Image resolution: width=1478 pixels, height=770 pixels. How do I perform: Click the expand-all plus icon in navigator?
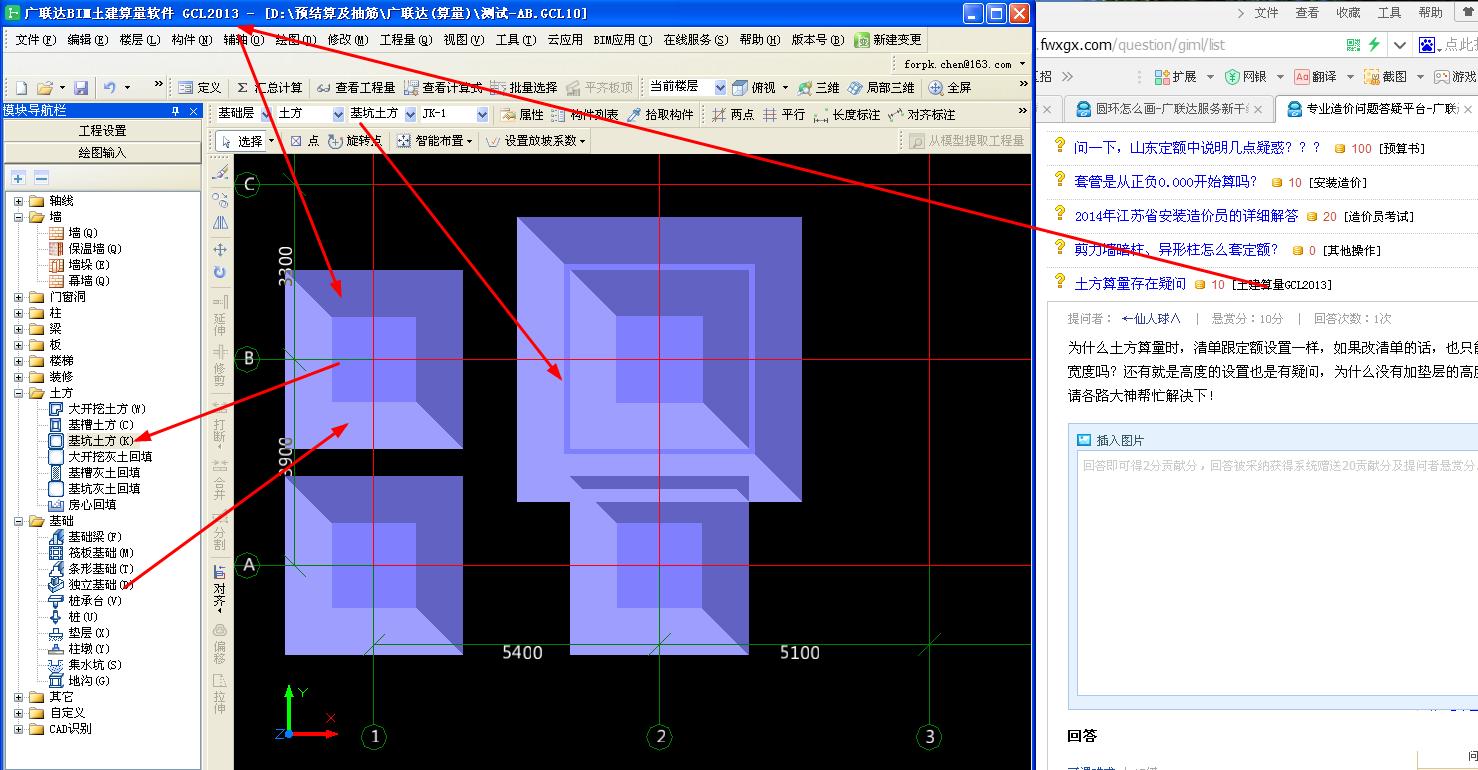point(19,177)
